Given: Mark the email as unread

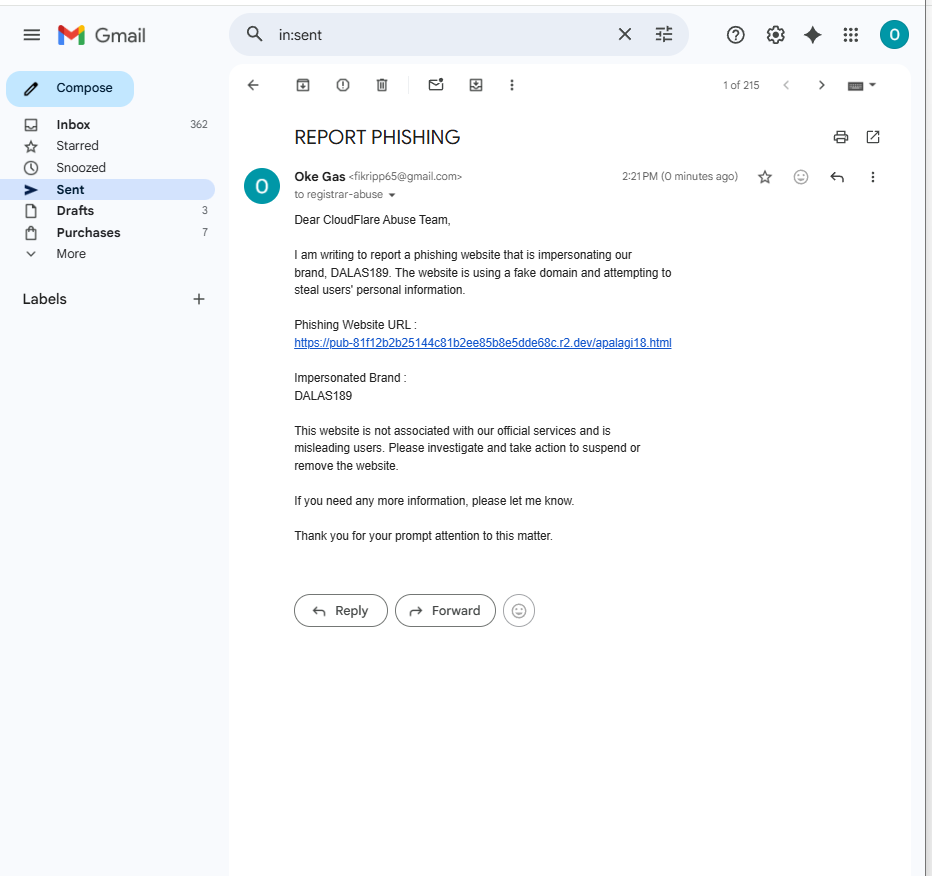Looking at the screenshot, I should pos(436,85).
